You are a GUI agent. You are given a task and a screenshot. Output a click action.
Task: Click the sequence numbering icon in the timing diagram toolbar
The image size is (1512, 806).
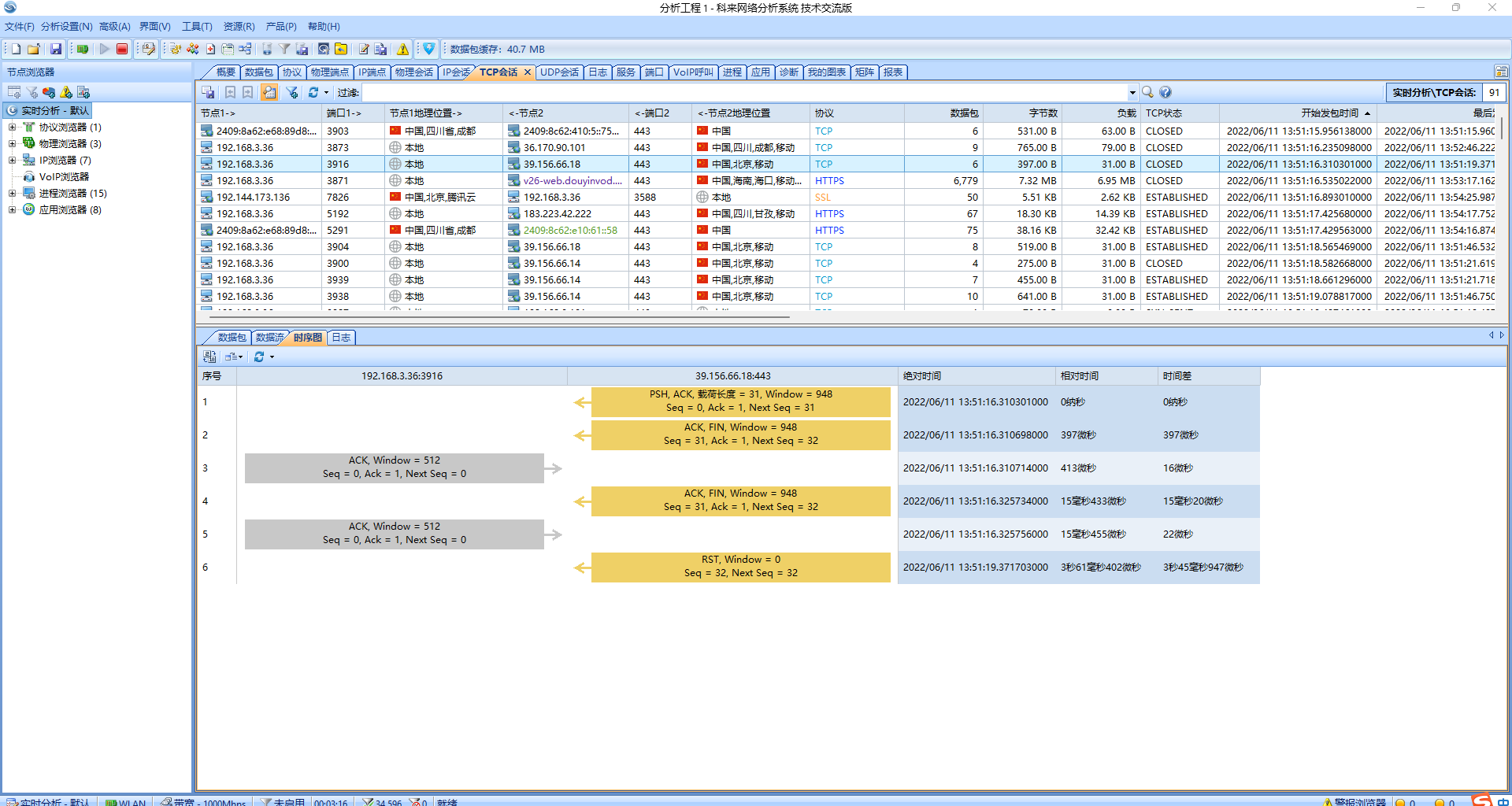[x=209, y=357]
